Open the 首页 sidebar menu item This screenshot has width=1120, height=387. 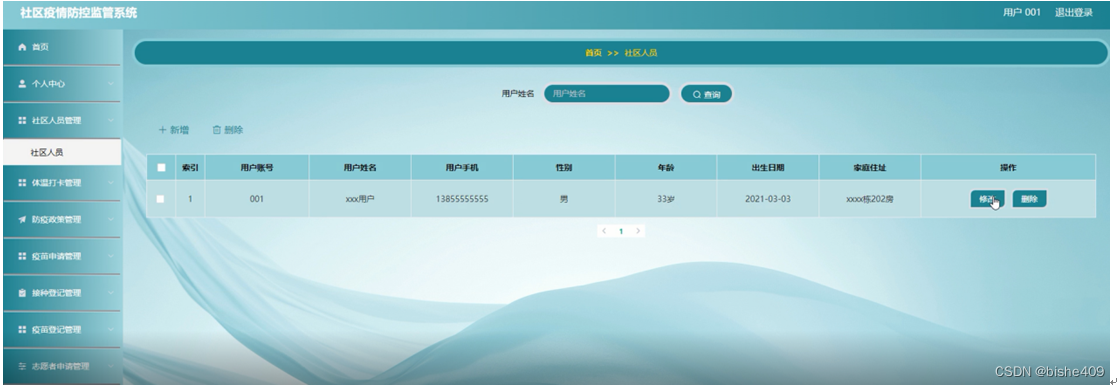[x=62, y=47]
